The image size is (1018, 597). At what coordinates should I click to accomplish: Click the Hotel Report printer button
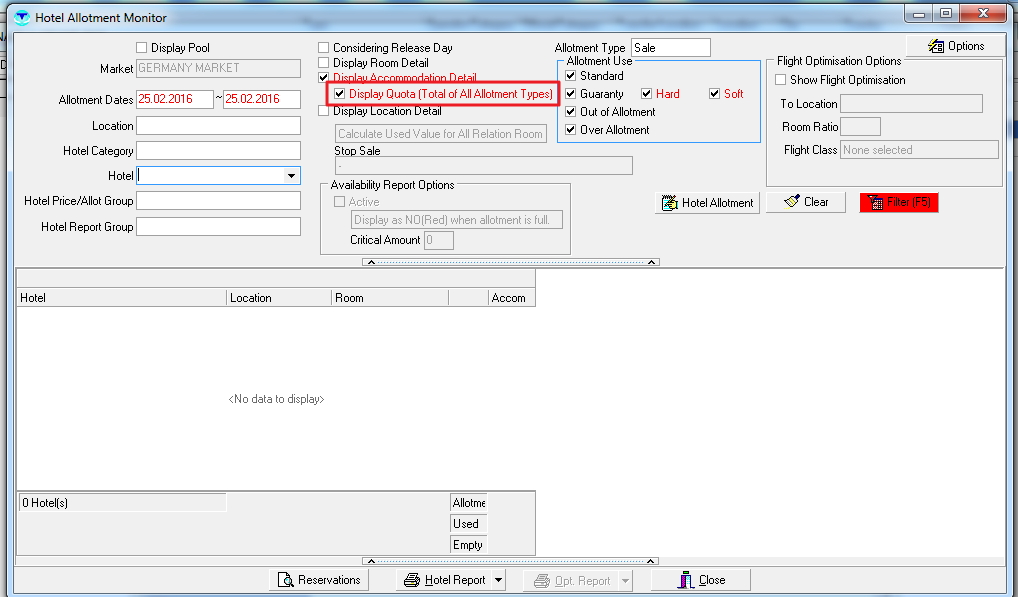click(443, 580)
